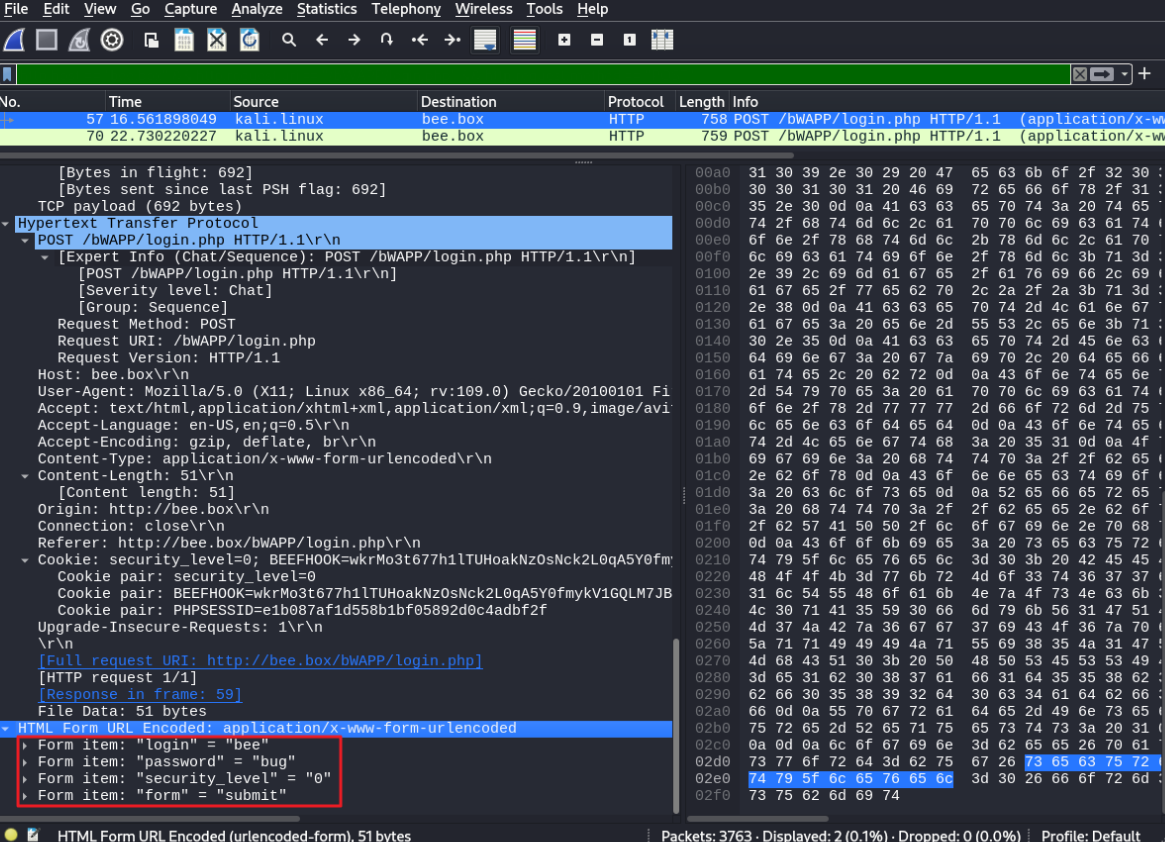Follow the Response in frame: 59 link
Viewport: 1165px width, 842px height.
click(140, 694)
